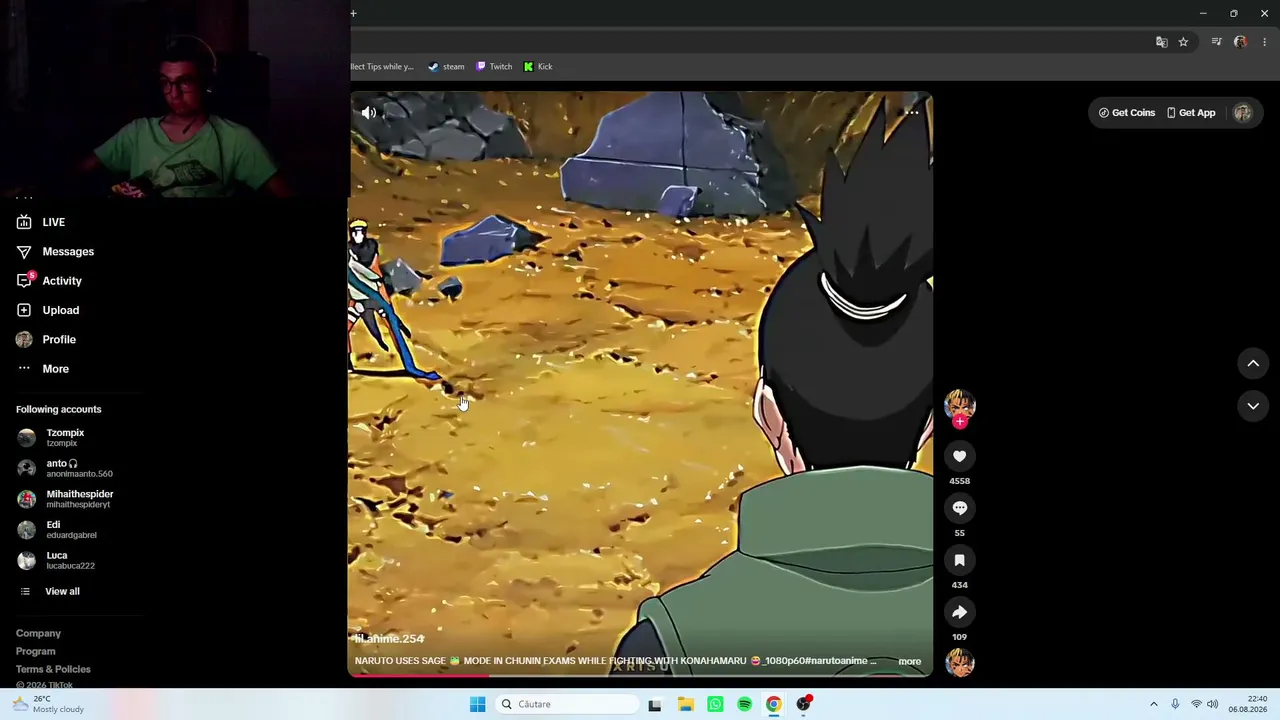Click the Get App button
The width and height of the screenshot is (1280, 720).
pos(1191,113)
